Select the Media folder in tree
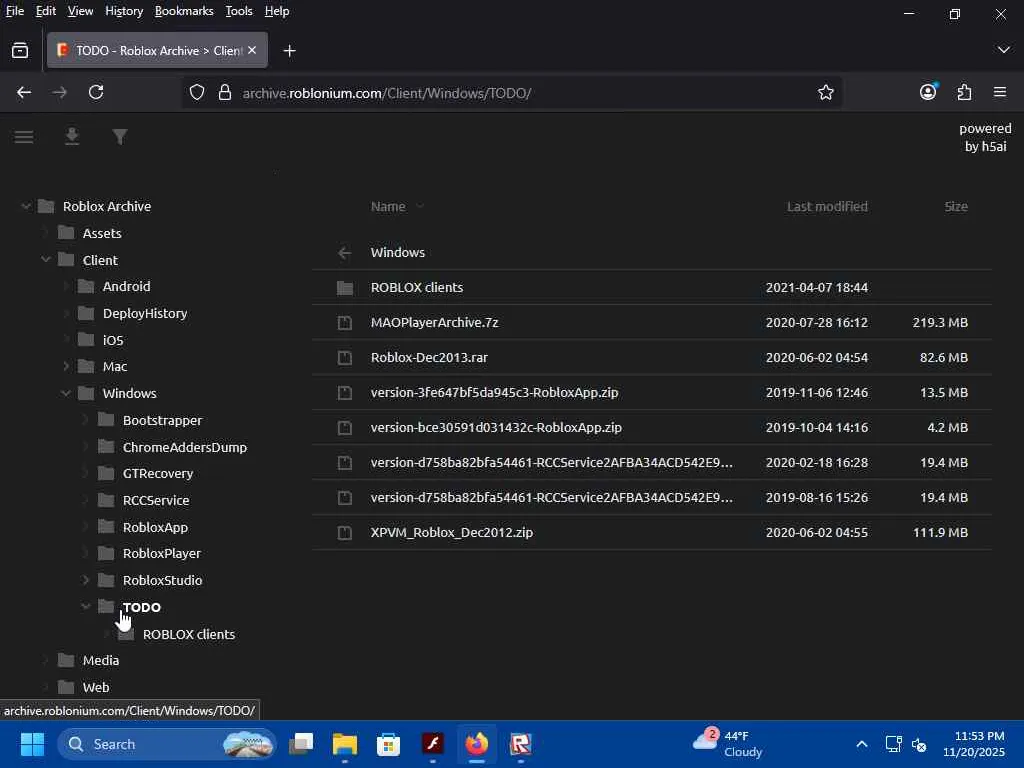The height and width of the screenshot is (768, 1024). pyautogui.click(x=101, y=660)
